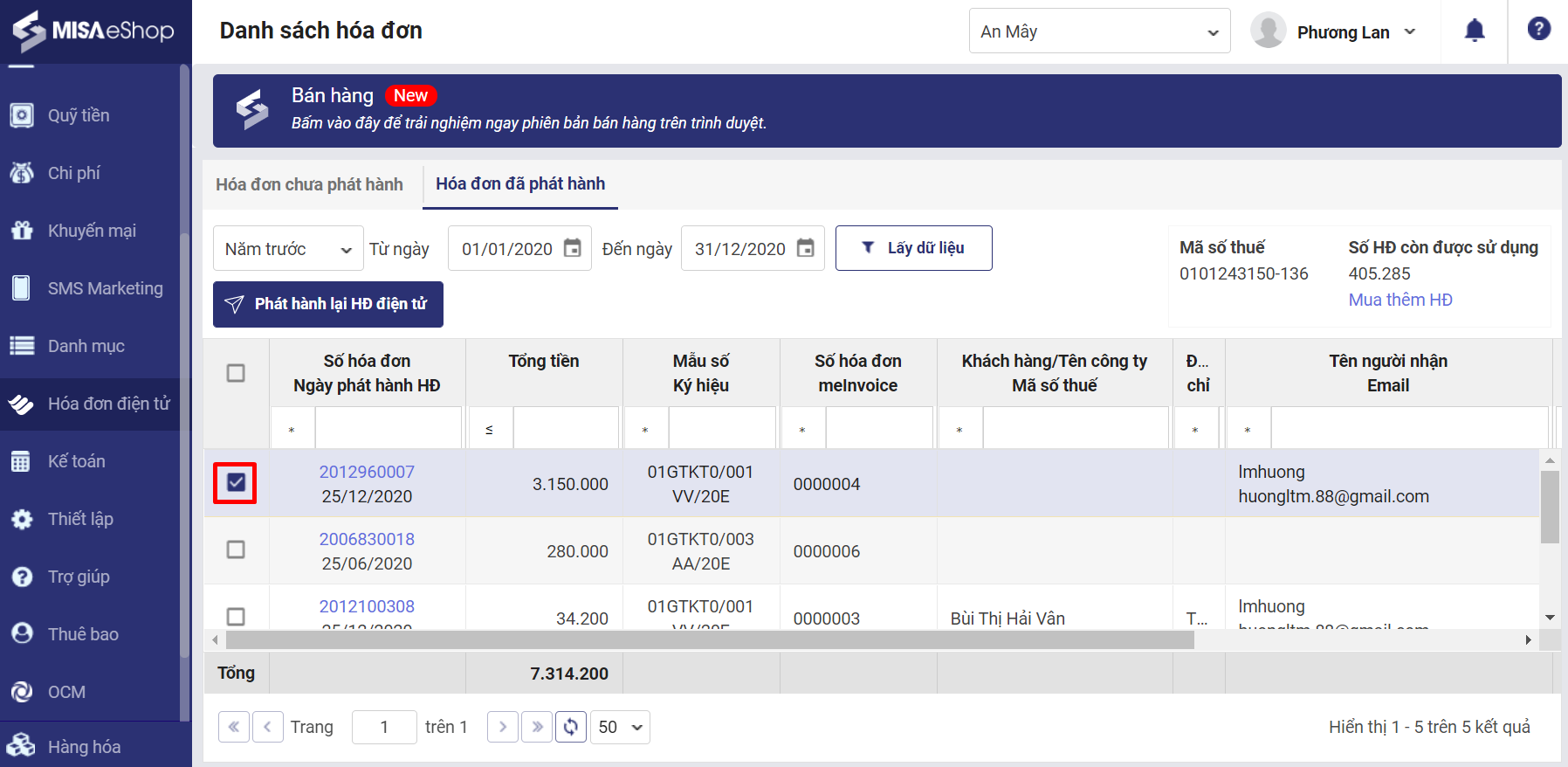Click the page number input field
The width and height of the screenshot is (1568, 767).
click(384, 727)
